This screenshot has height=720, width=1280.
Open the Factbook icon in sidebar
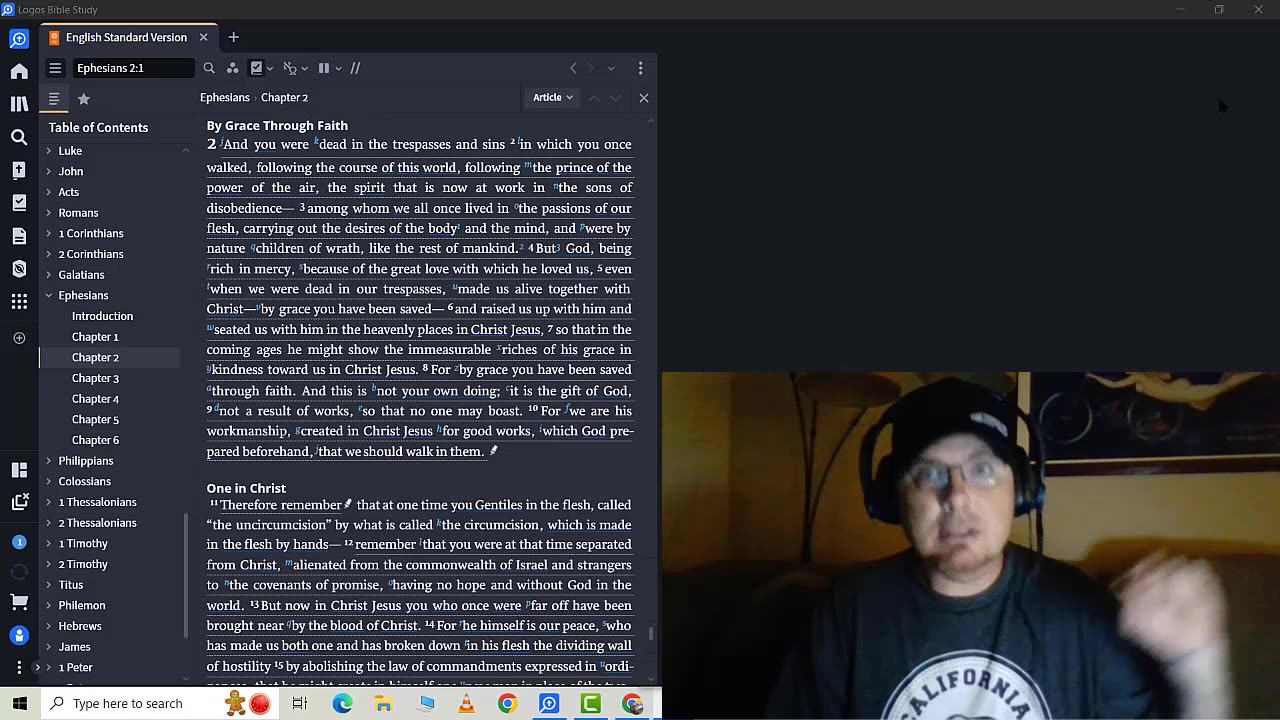pos(19,170)
